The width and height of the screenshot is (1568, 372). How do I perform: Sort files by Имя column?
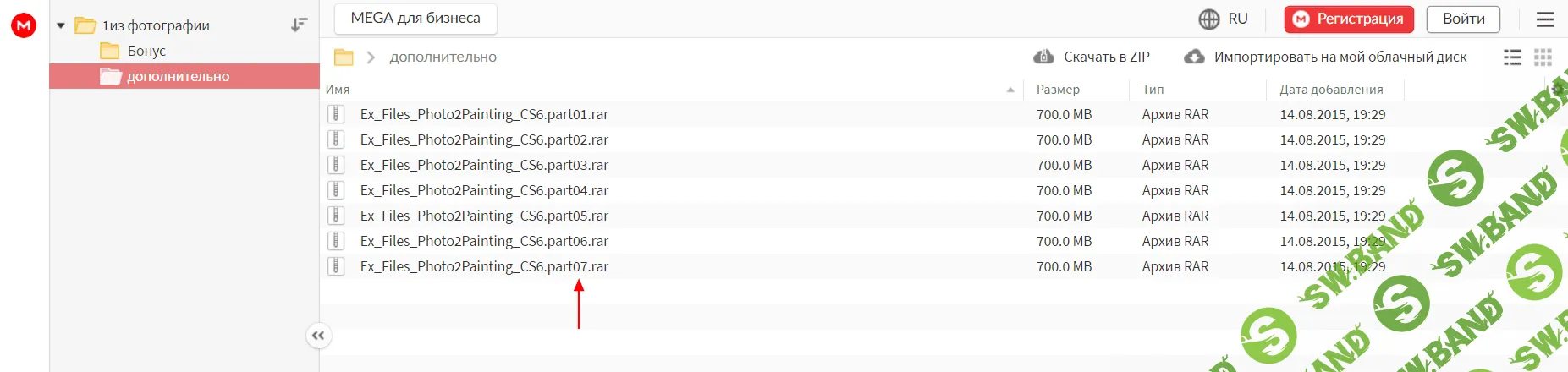pyautogui.click(x=338, y=90)
